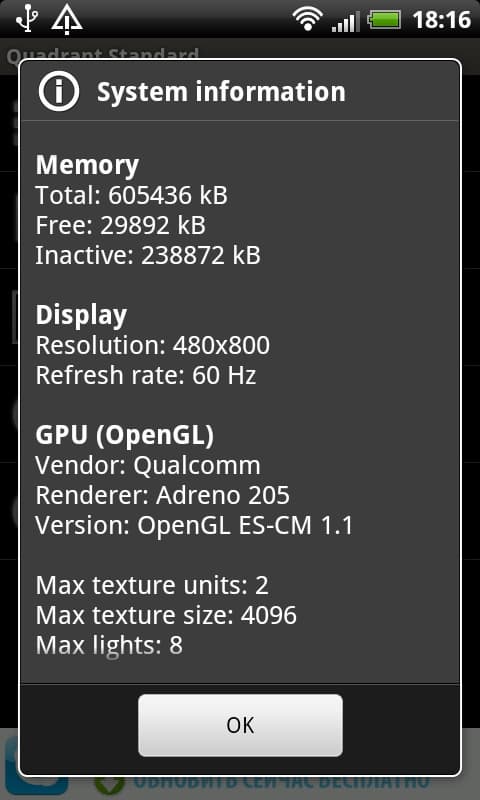Tap the USB connection status icon
The image size is (480, 800).
[27, 19]
